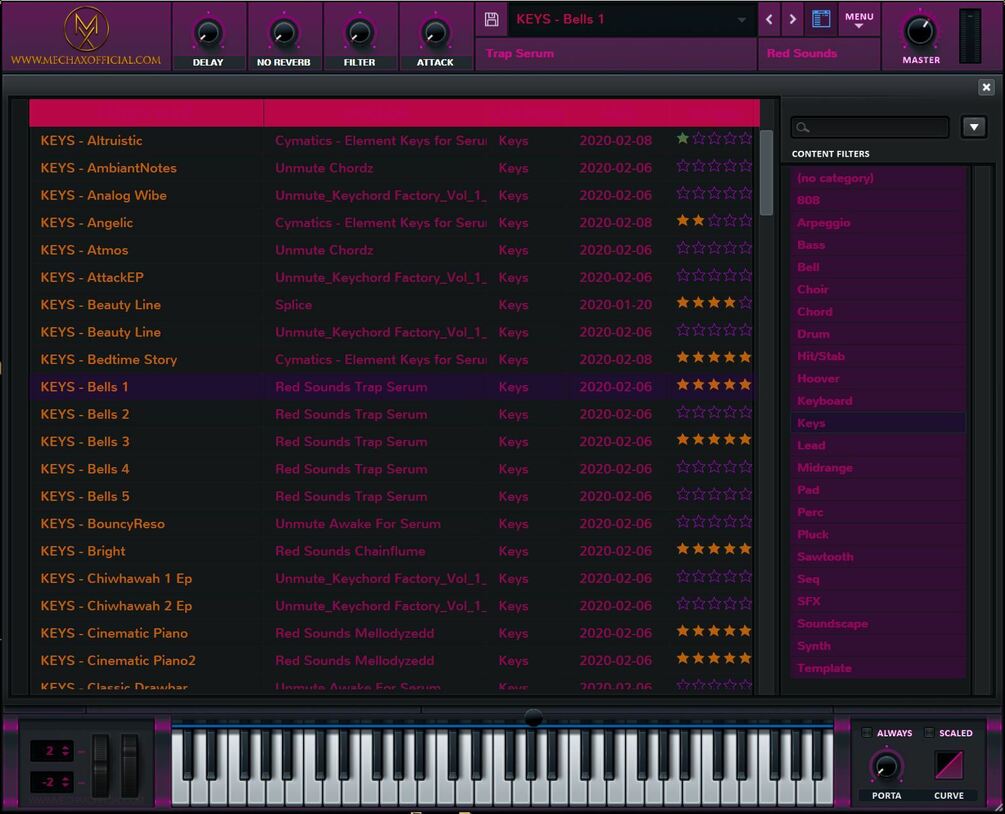Click the Red Sounds author field
Screen dimensions: 1005x814
(x=818, y=53)
